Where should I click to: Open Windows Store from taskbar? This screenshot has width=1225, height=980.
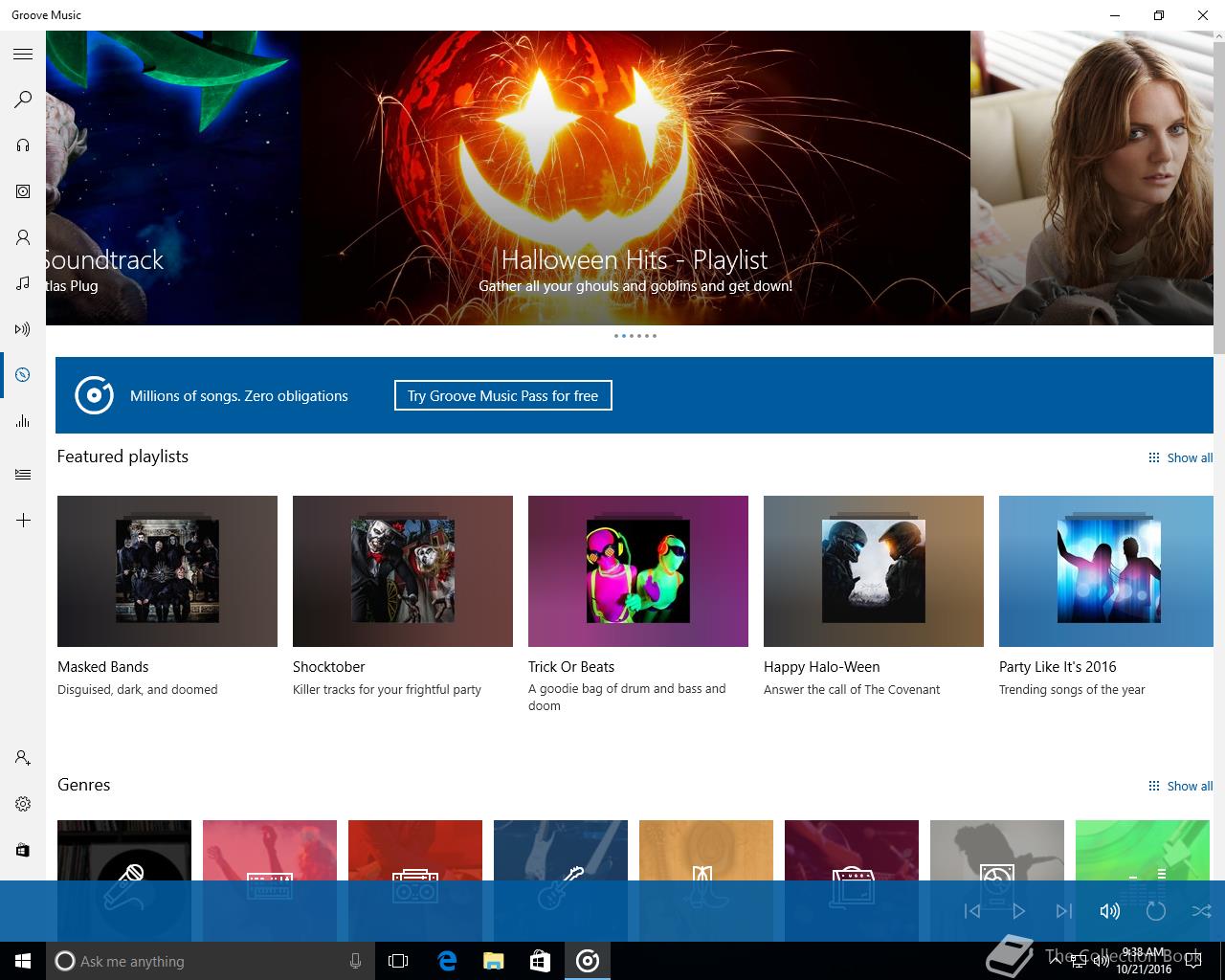click(540, 961)
